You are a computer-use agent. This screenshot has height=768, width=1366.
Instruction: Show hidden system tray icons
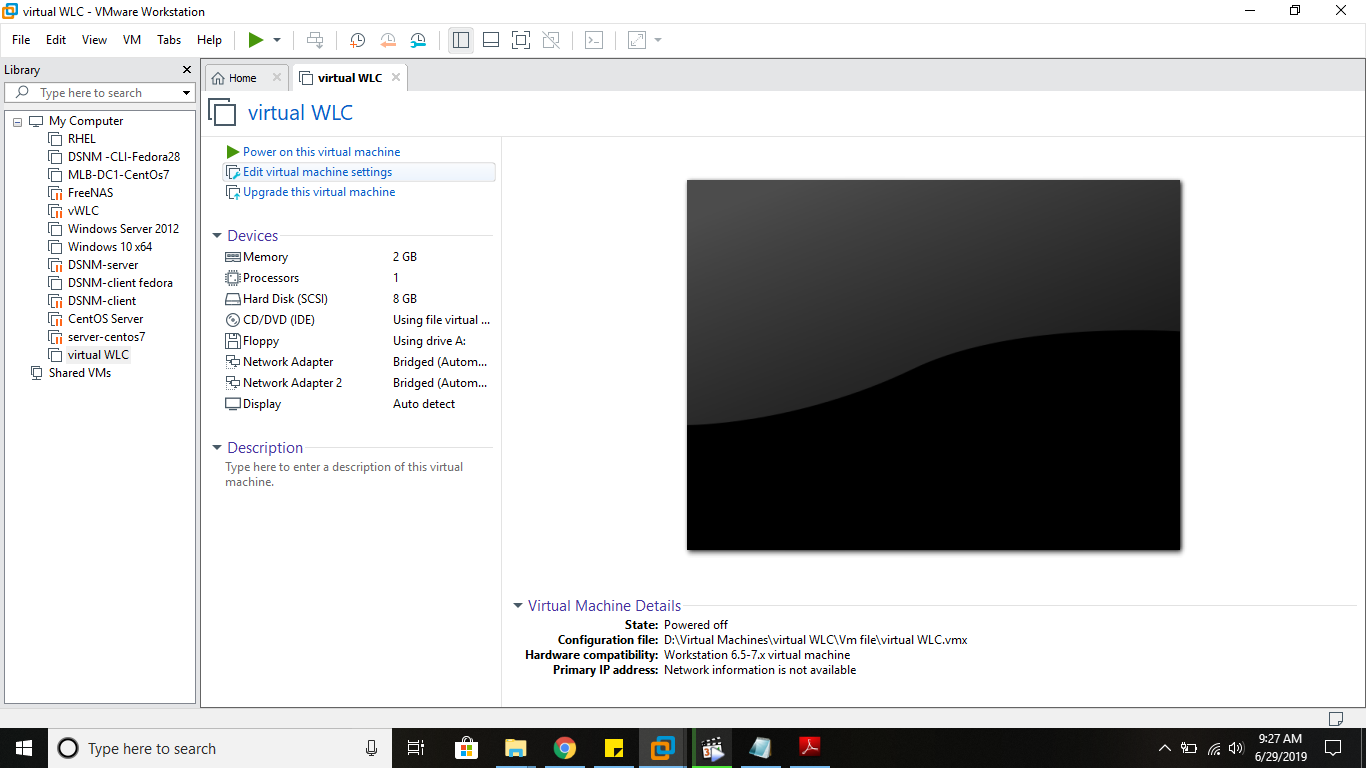pos(1164,748)
